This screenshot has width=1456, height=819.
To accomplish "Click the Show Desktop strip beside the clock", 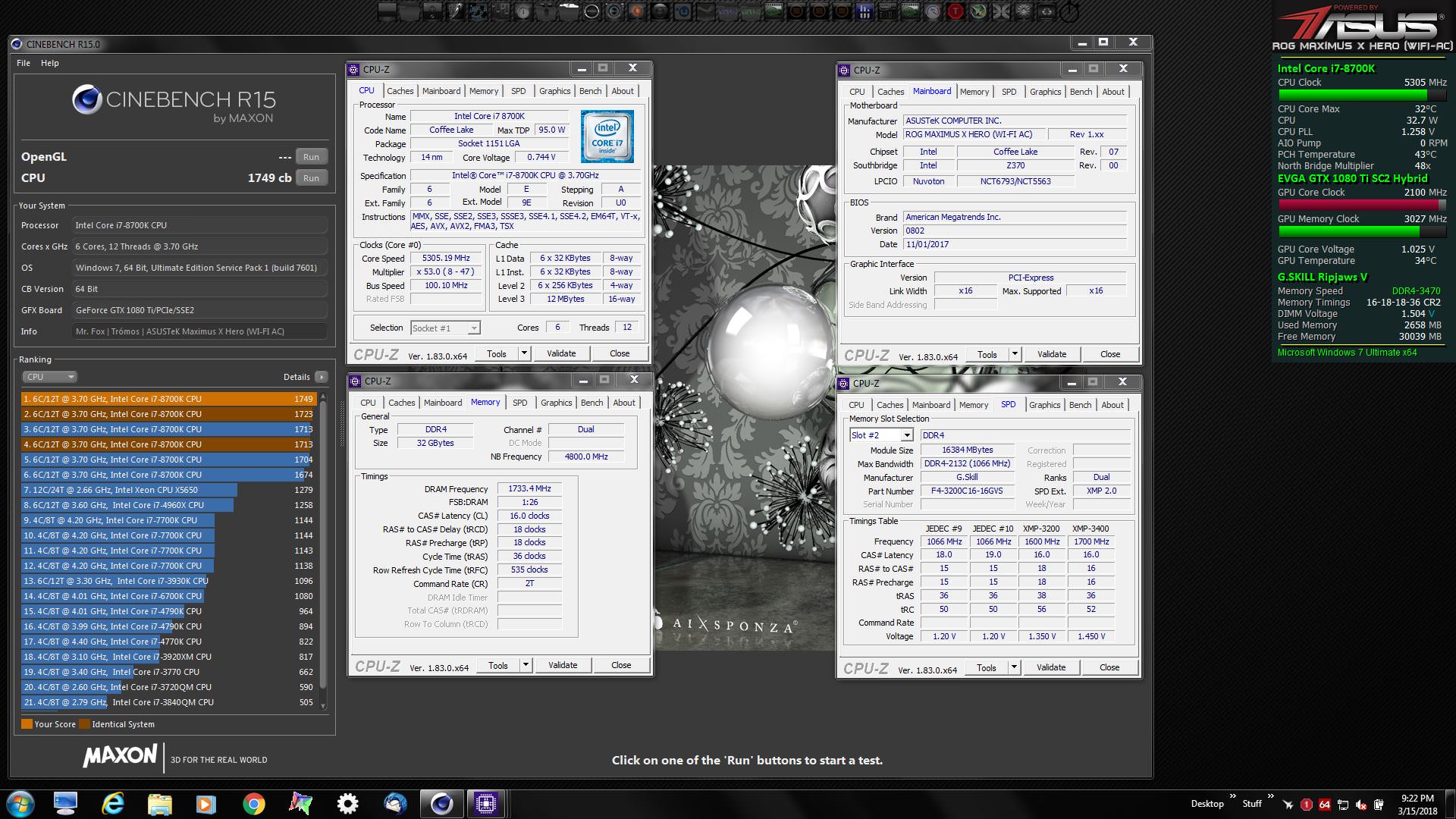I will (x=1450, y=804).
